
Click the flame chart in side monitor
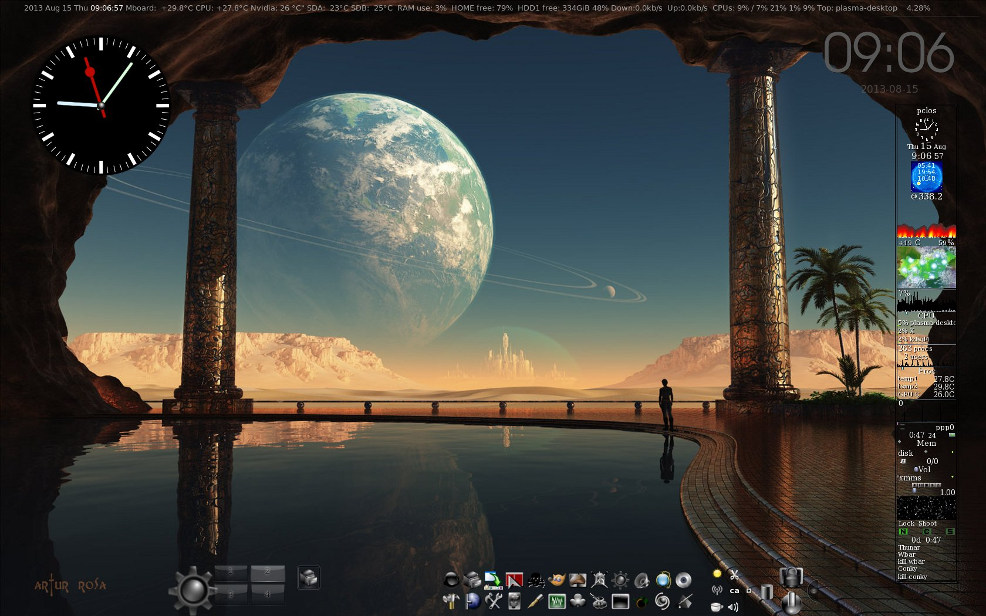pos(926,230)
